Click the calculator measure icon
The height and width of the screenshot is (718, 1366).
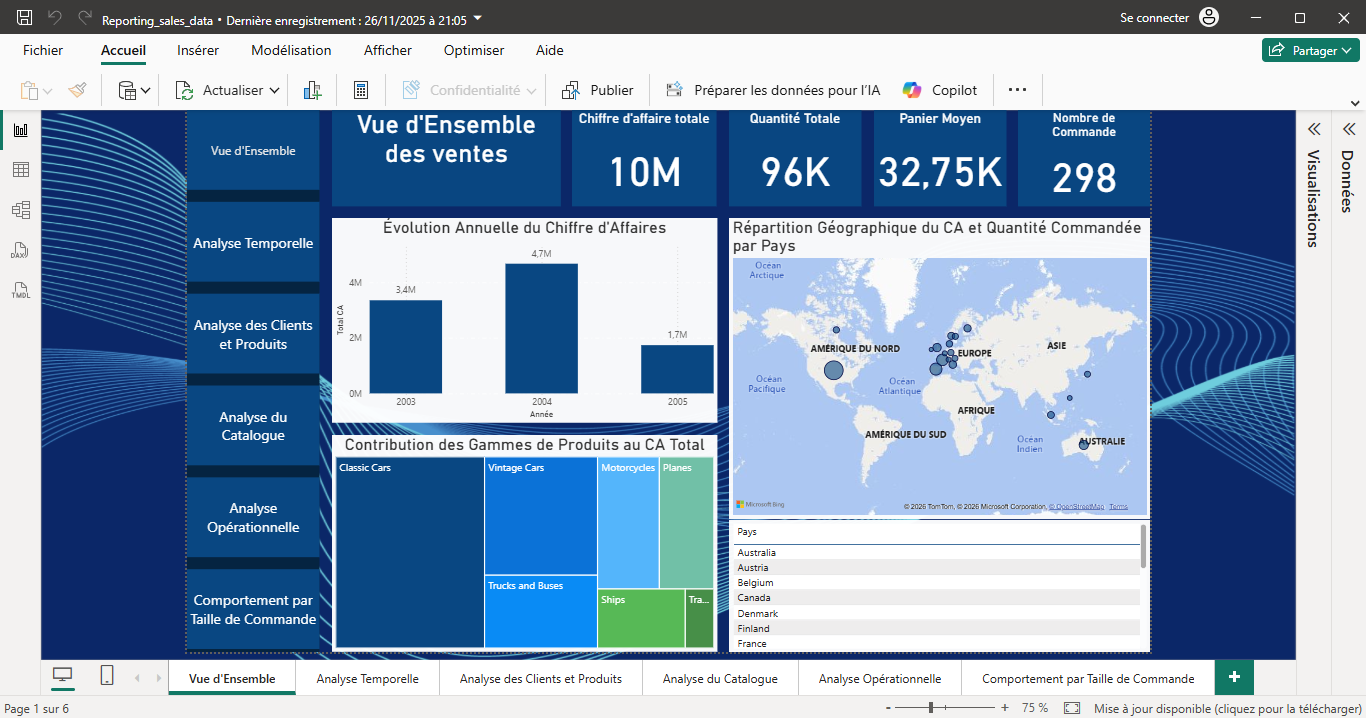pos(362,90)
